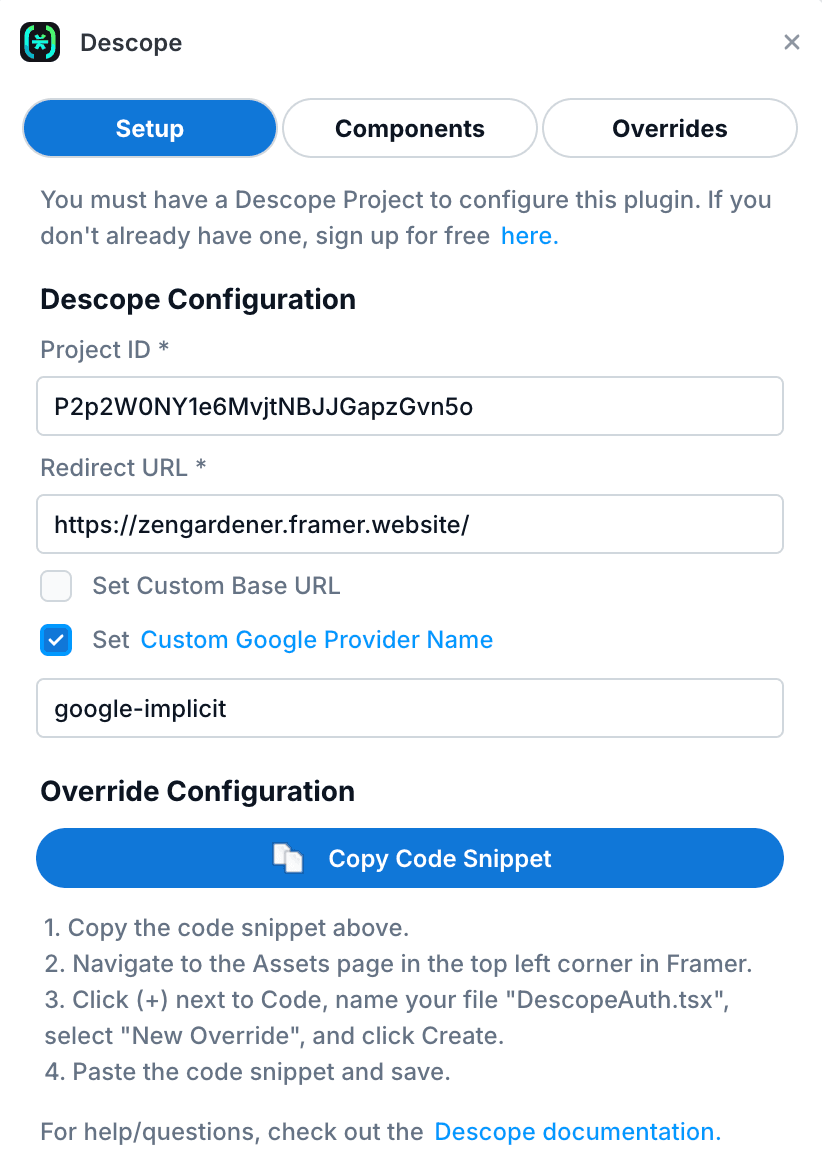
Task: Click the Descope title text
Action: [x=130, y=42]
